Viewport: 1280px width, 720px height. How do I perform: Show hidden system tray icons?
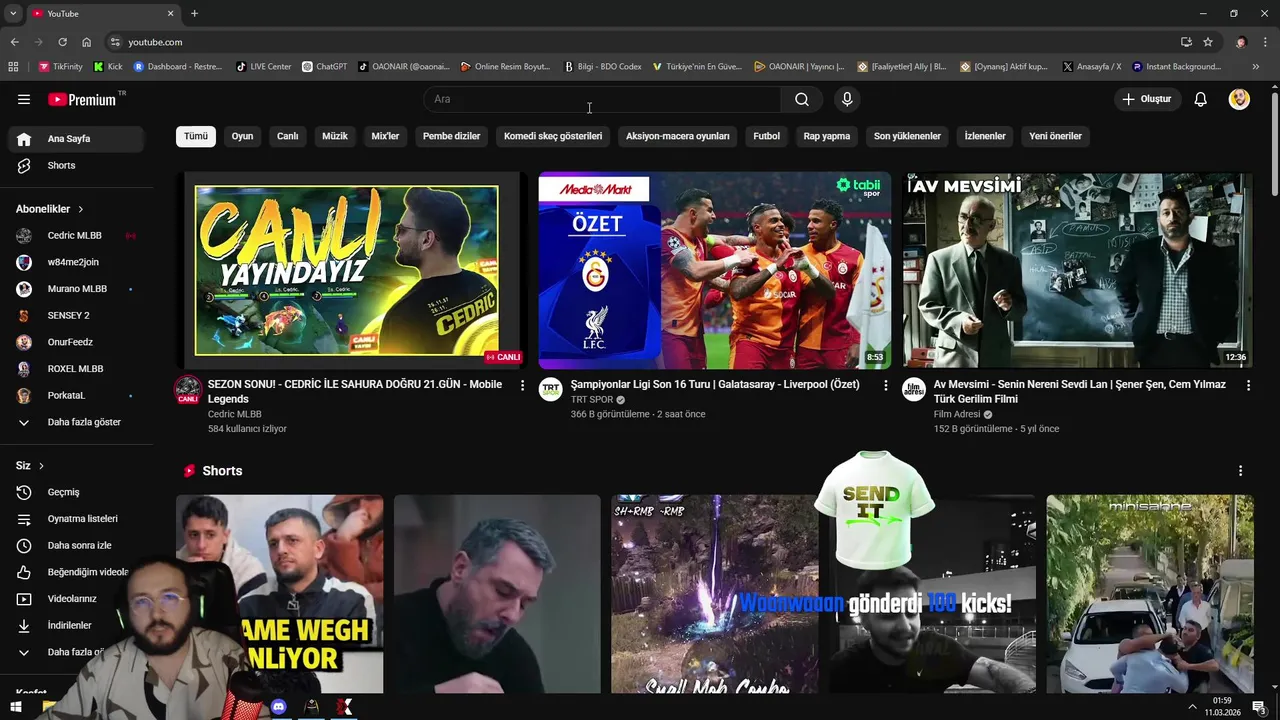point(1192,707)
